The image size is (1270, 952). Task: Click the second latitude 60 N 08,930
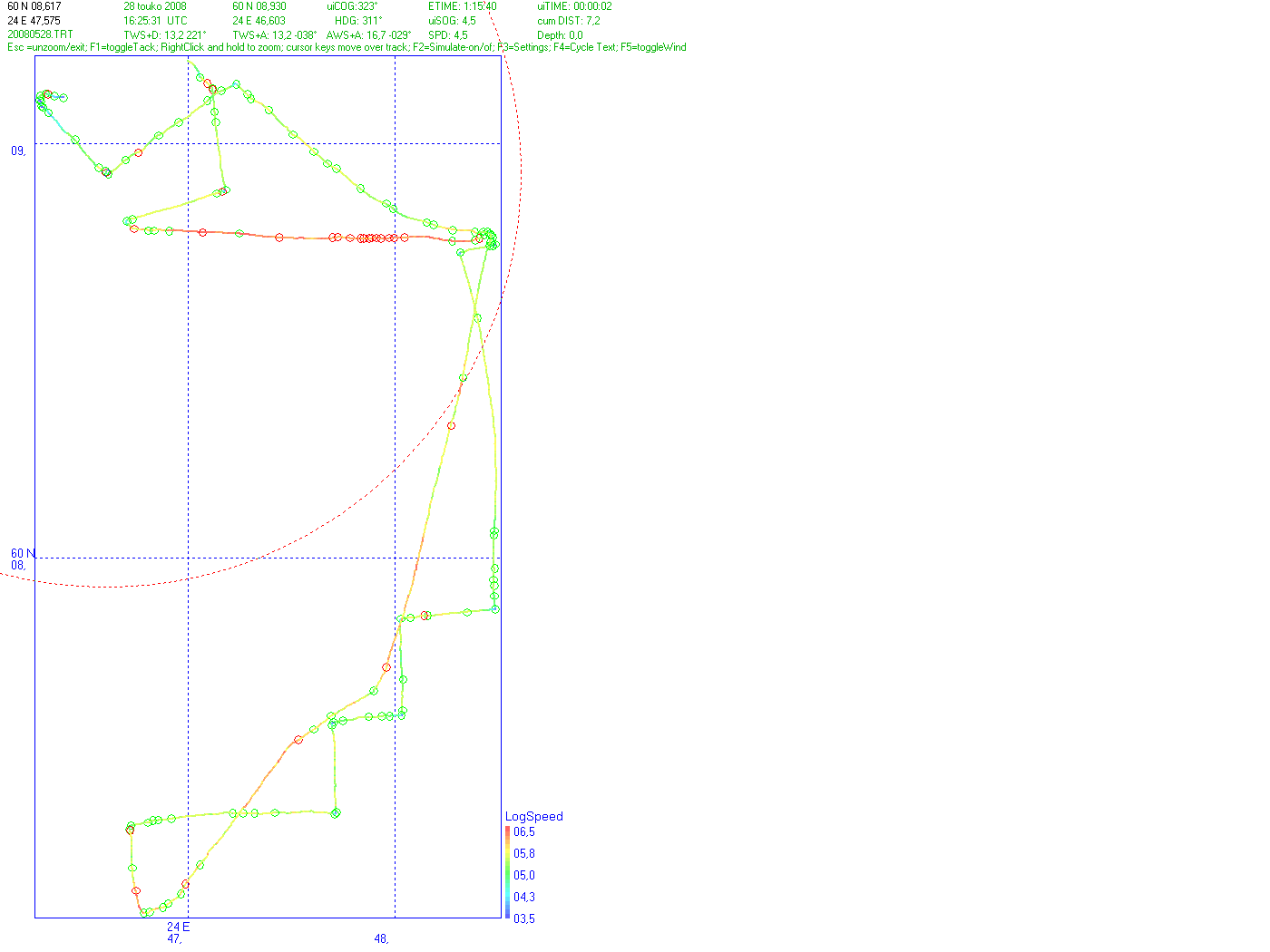259,6
